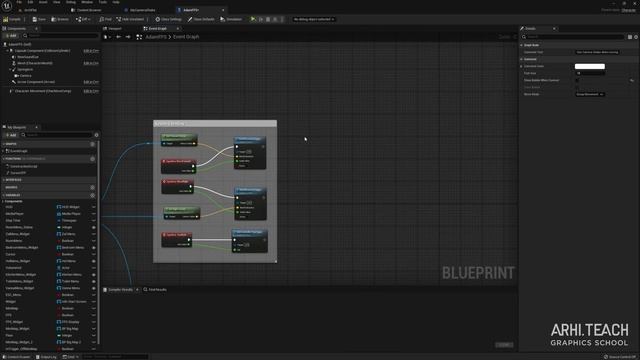Click the Compile toolbar button
Screen dimensions: 640x360
click(12, 19)
